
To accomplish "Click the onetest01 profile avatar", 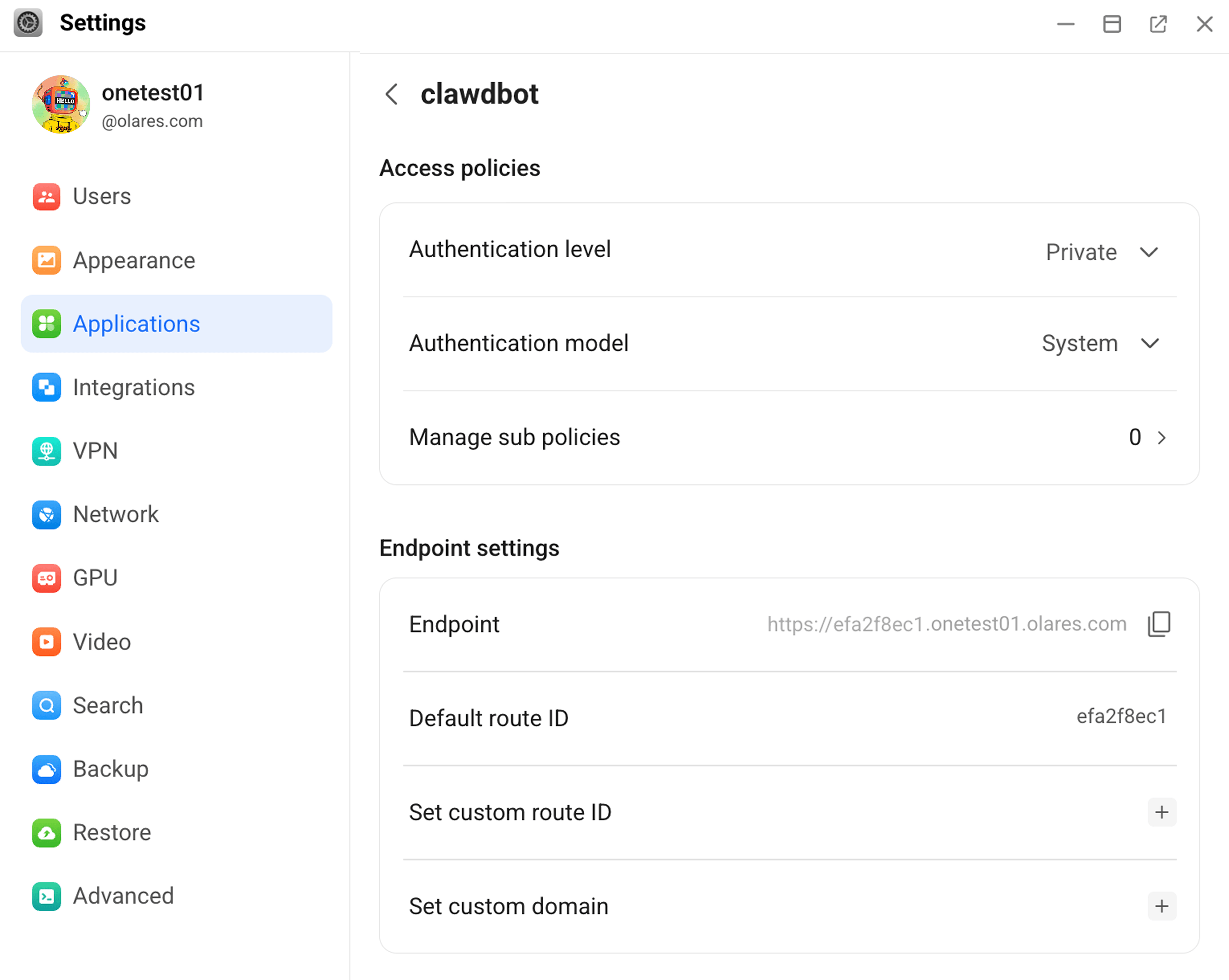I will click(61, 104).
